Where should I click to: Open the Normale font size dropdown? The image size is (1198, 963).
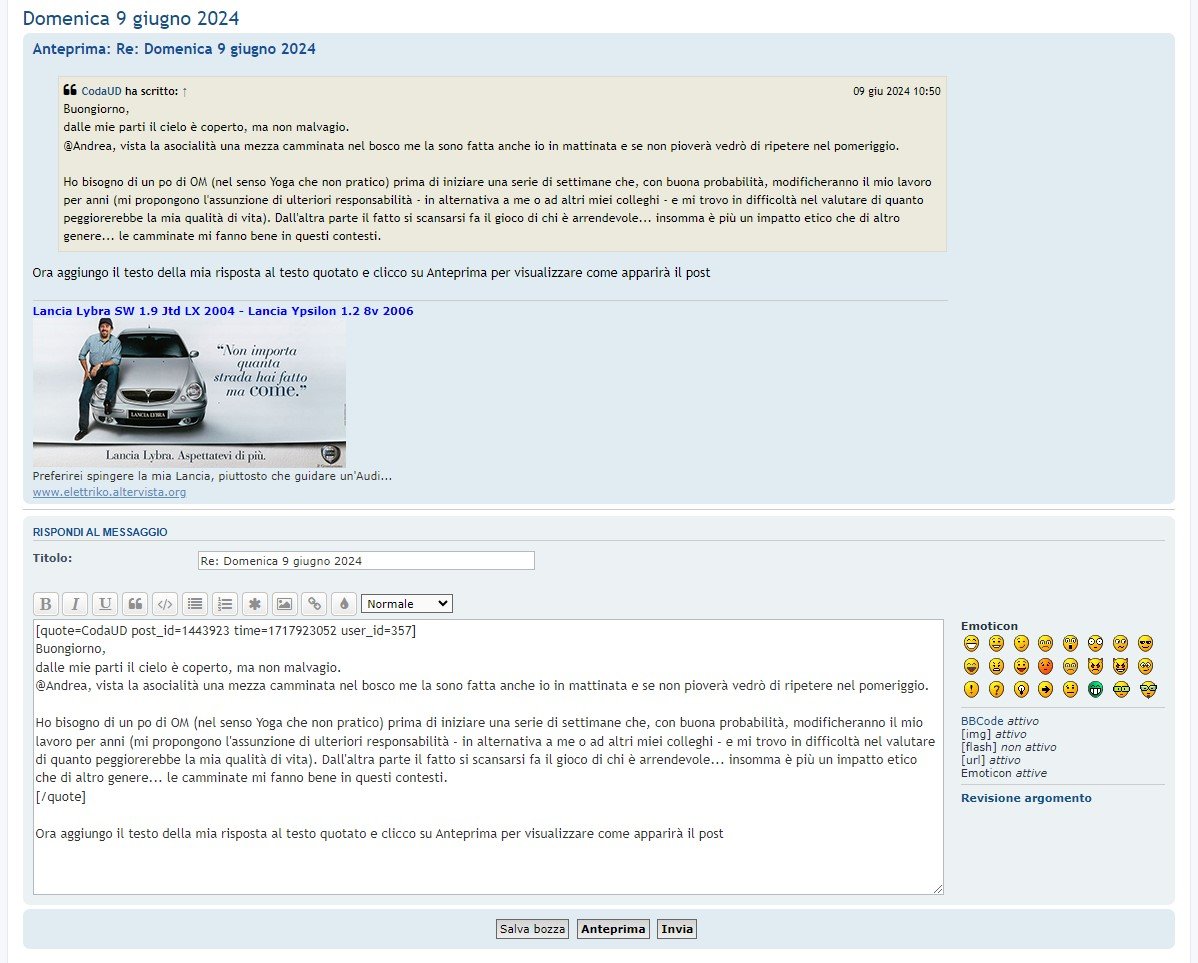tap(406, 604)
